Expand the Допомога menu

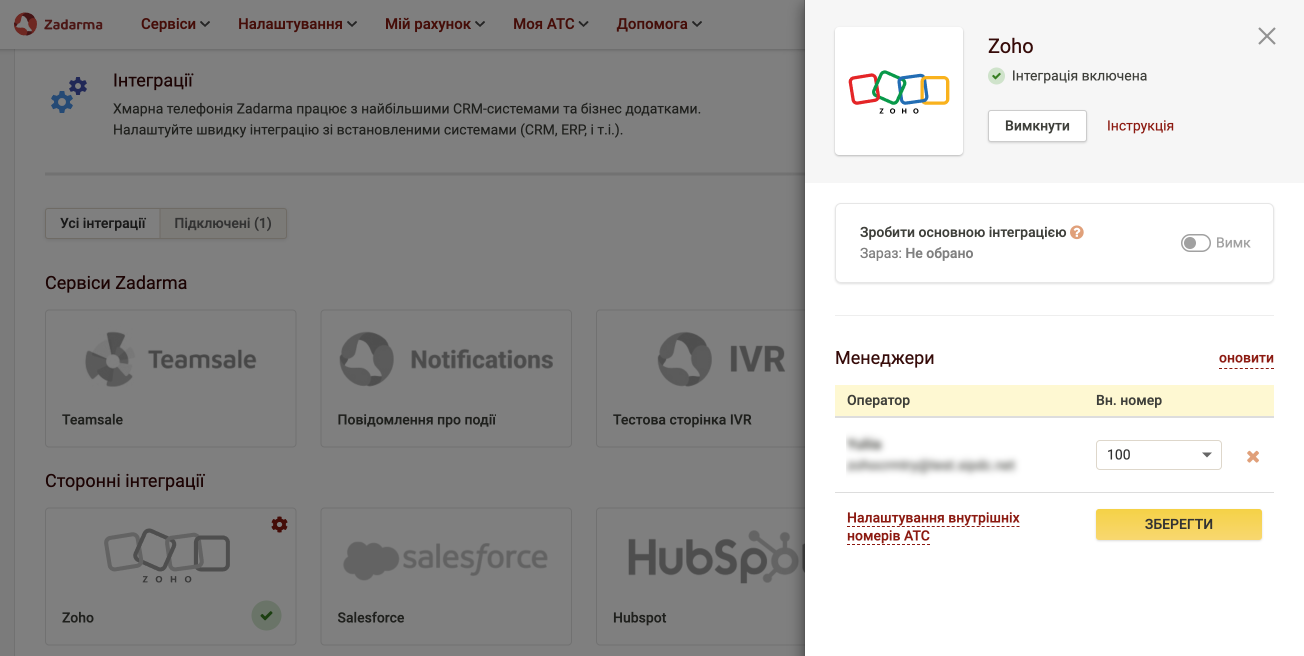[659, 24]
